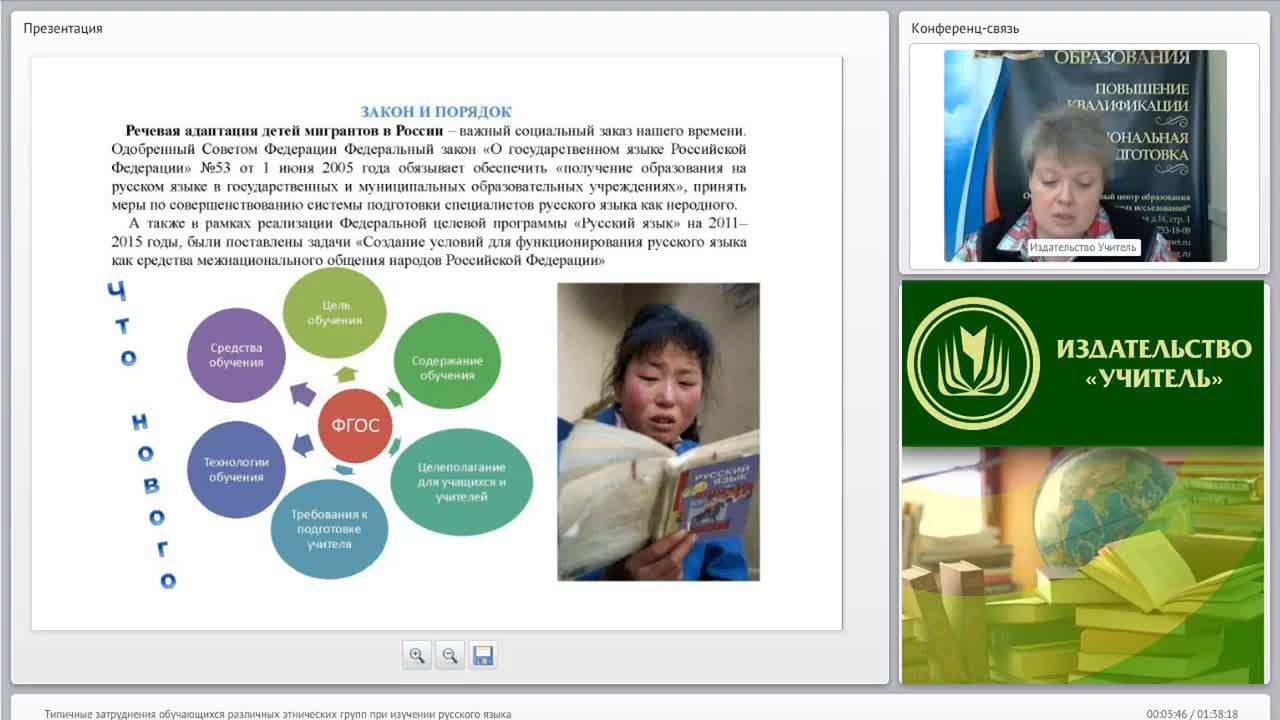1280x720 pixels.
Task: Click the ЗАКОН И ПОРЯДОК slide title
Action: (x=436, y=112)
